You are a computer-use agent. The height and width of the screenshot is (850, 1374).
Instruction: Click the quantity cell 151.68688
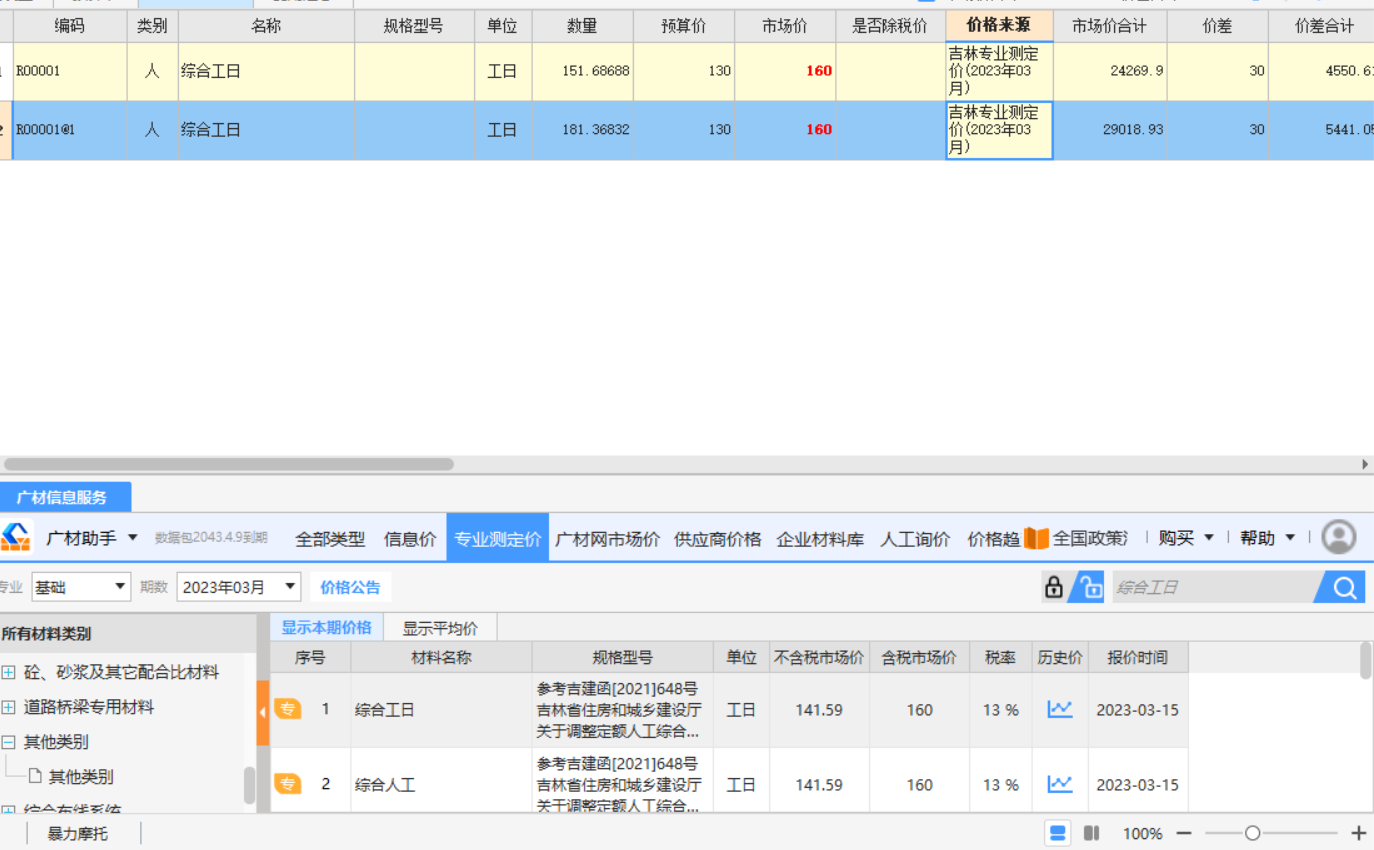point(582,71)
